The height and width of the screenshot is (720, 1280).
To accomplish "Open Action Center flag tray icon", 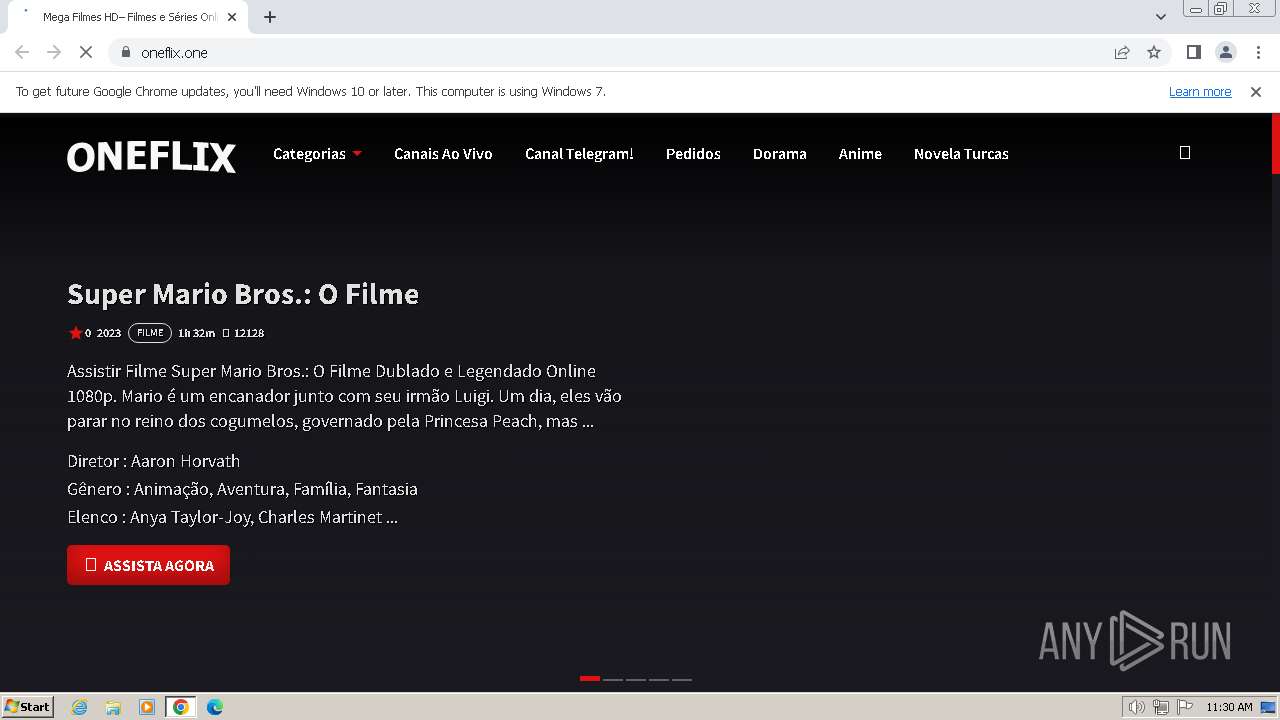I will click(1184, 707).
